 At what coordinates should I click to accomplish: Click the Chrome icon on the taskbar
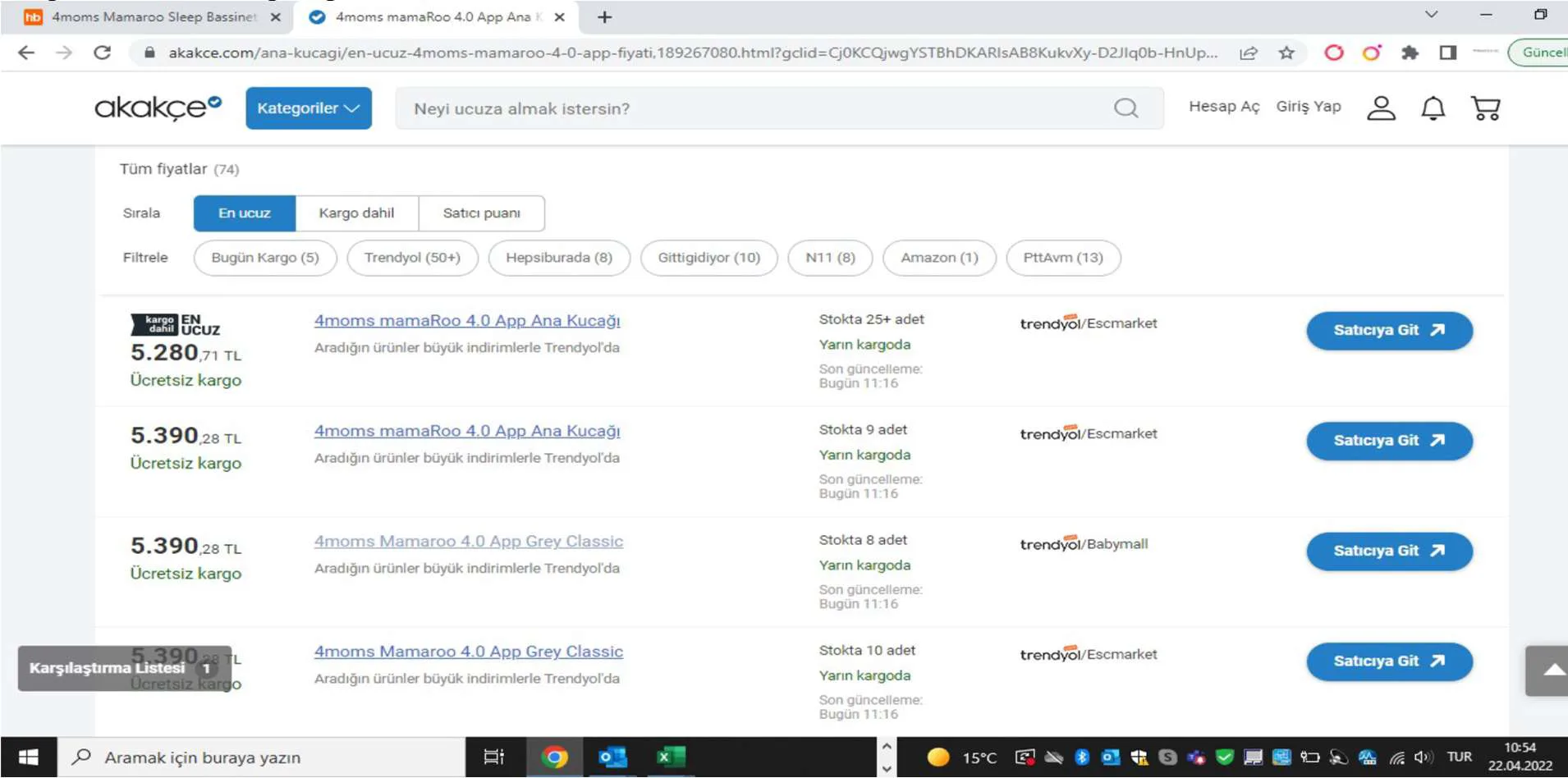(x=555, y=757)
